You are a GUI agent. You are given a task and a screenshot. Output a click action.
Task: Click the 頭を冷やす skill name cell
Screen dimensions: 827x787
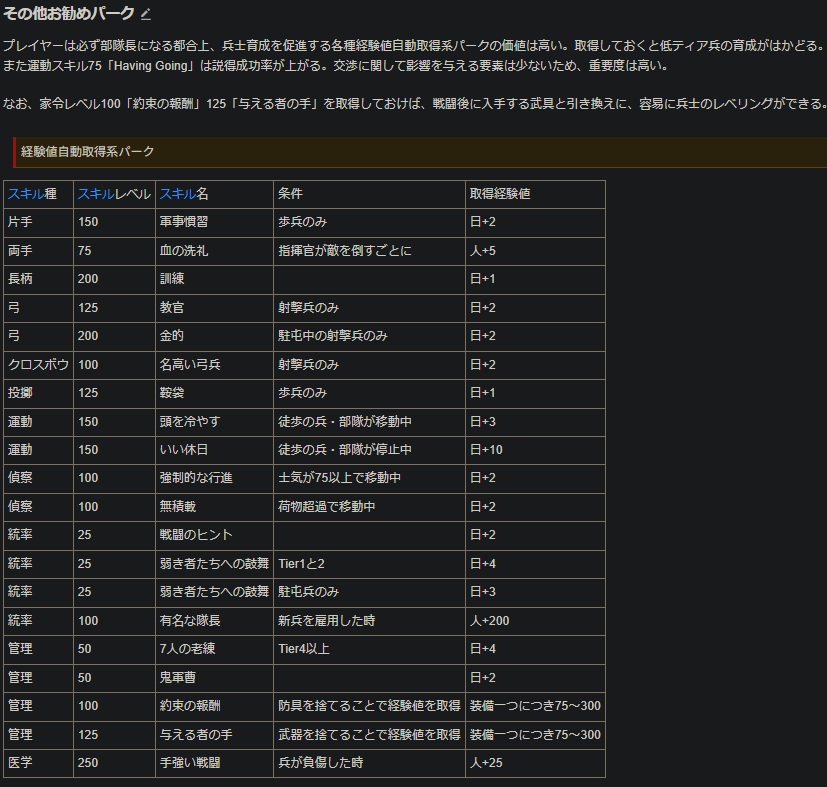[x=190, y=422]
